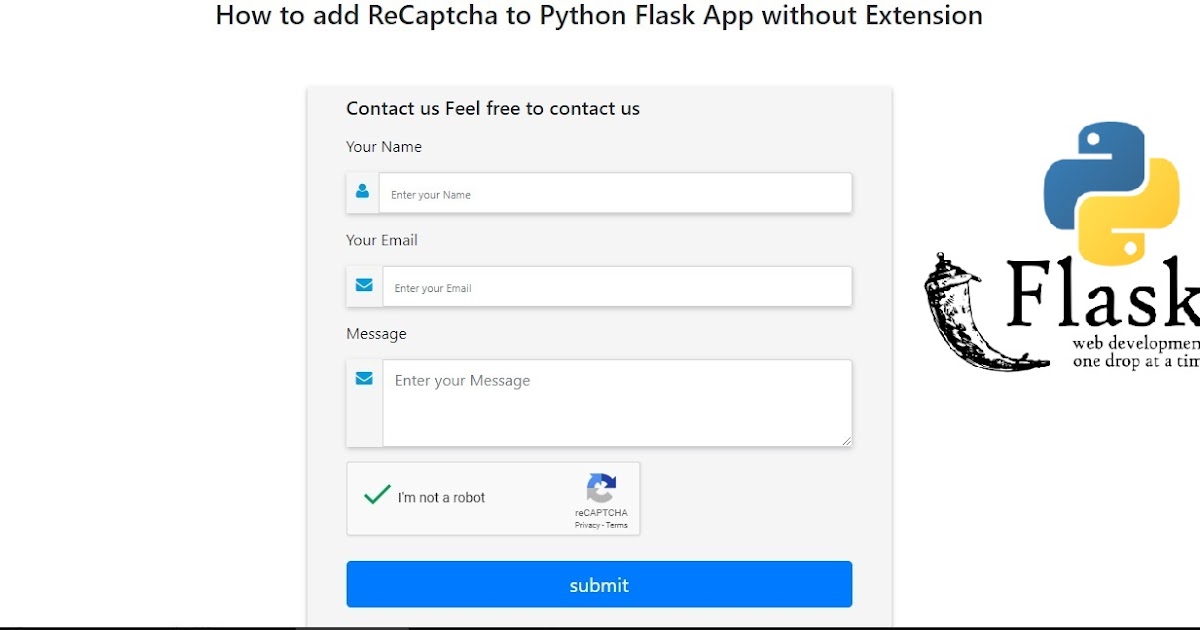Viewport: 1200px width, 630px height.
Task: Click inside the reCAPTCHA widget box
Action: (x=493, y=498)
